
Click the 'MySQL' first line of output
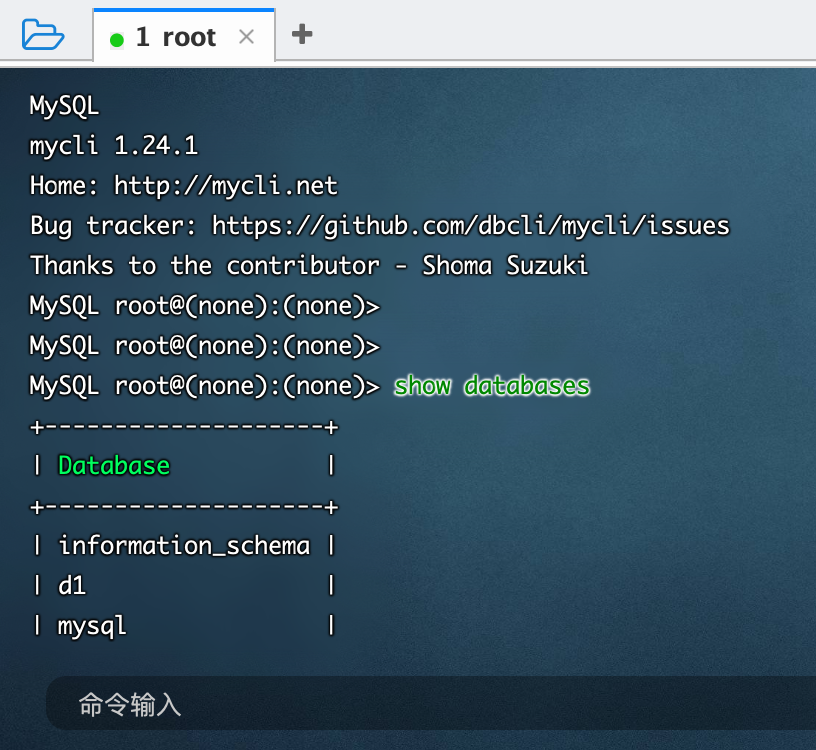click(x=64, y=106)
